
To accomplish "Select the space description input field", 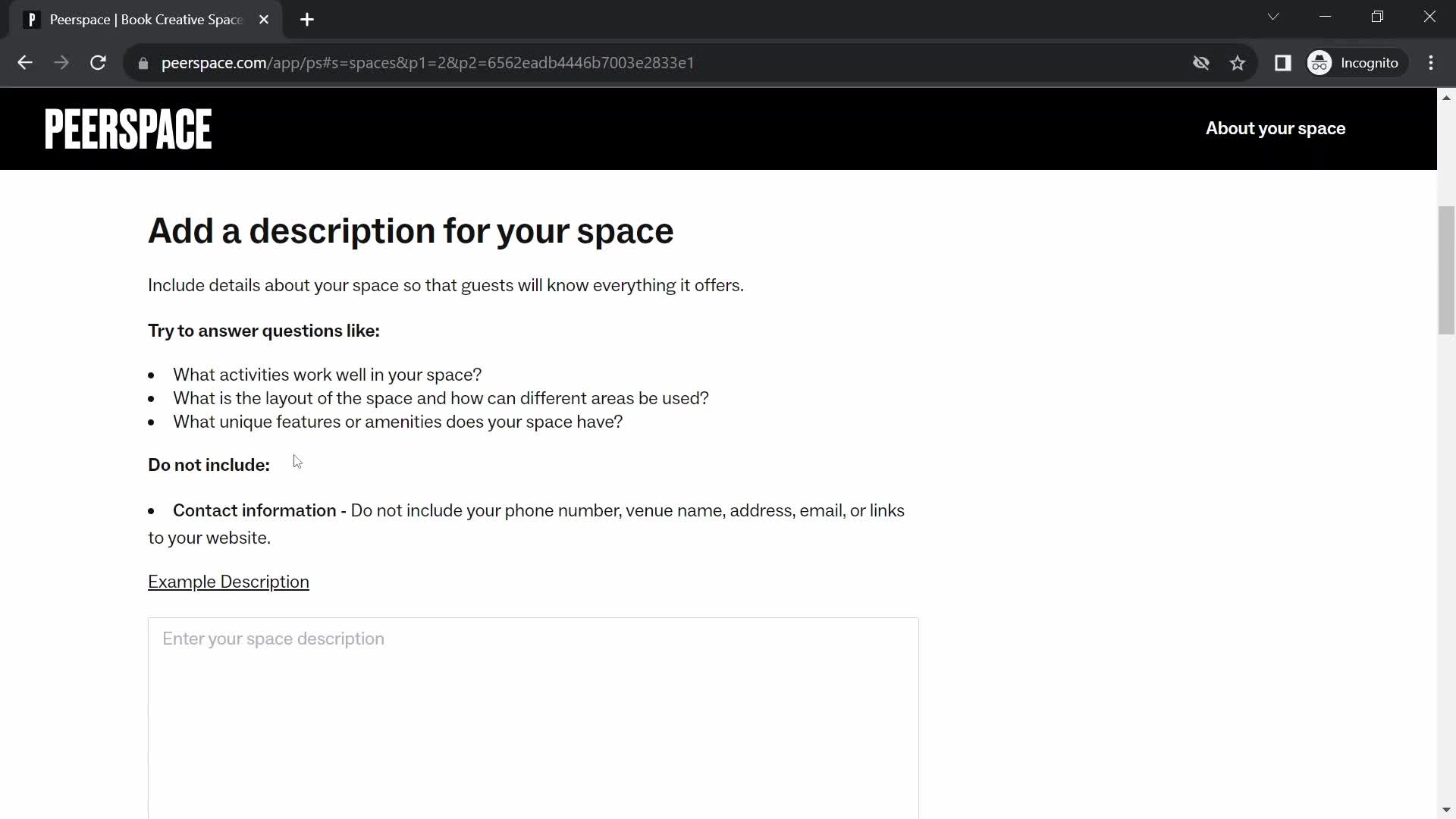I will coord(534,717).
